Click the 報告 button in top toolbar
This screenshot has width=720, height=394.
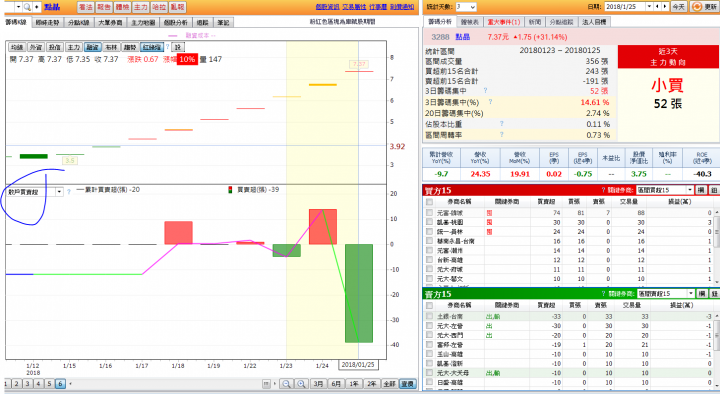(x=104, y=7)
